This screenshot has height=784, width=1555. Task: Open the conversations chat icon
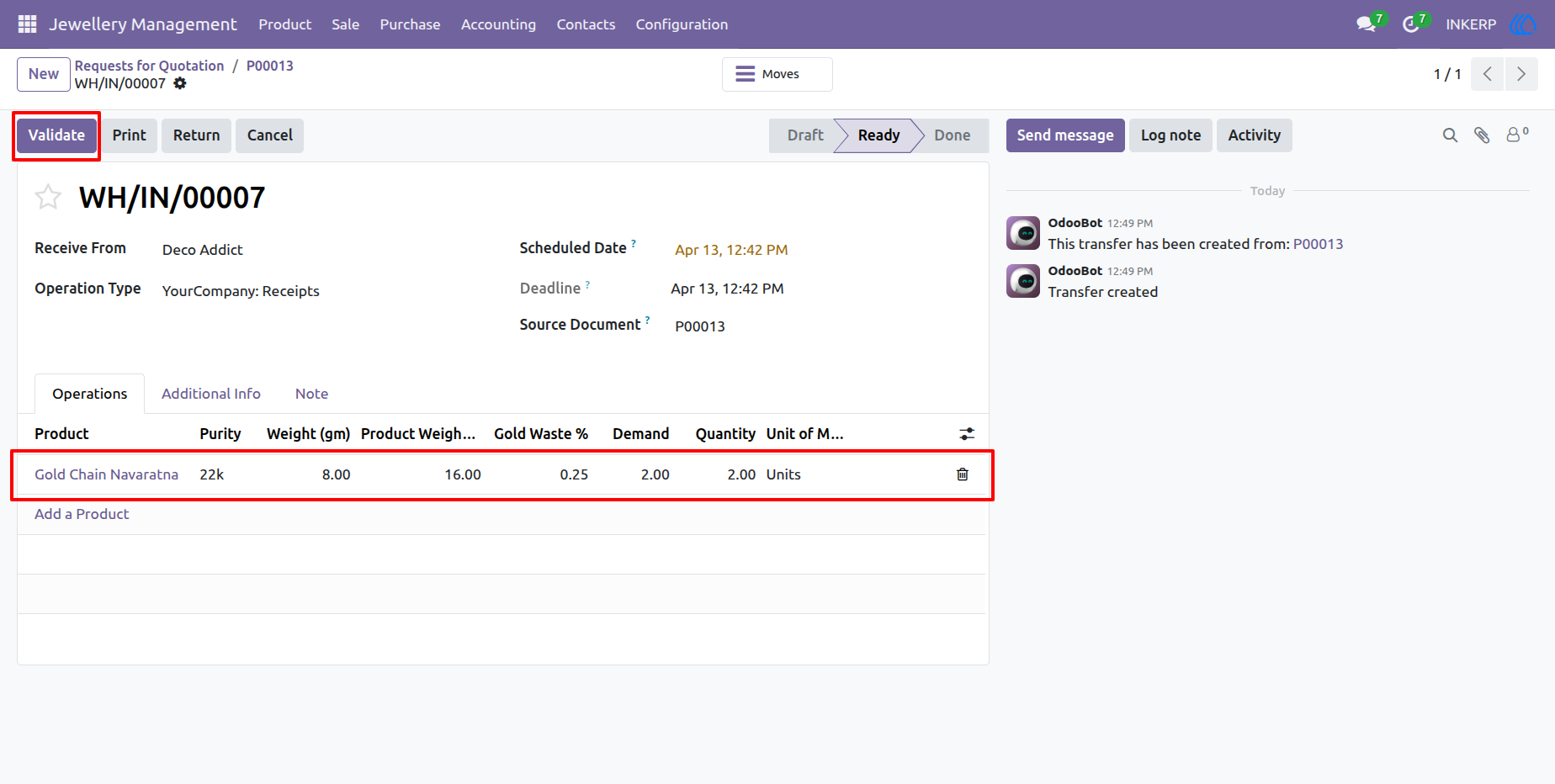pos(1366,24)
